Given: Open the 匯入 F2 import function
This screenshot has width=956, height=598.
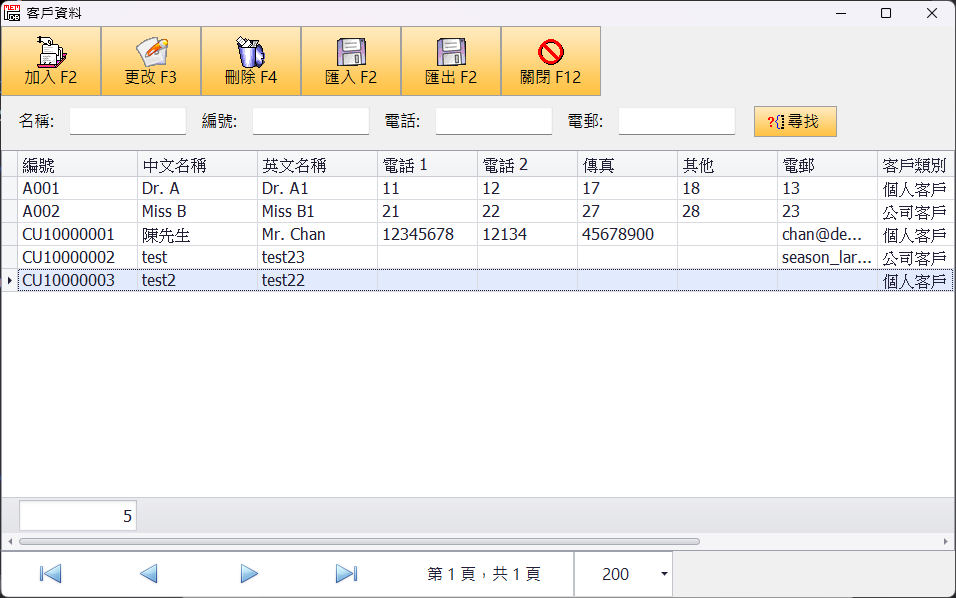Looking at the screenshot, I should (351, 61).
